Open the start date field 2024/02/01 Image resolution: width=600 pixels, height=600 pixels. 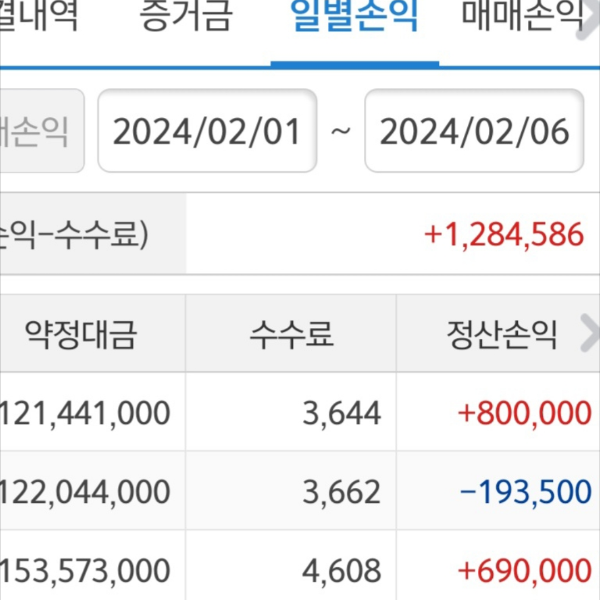tap(207, 131)
